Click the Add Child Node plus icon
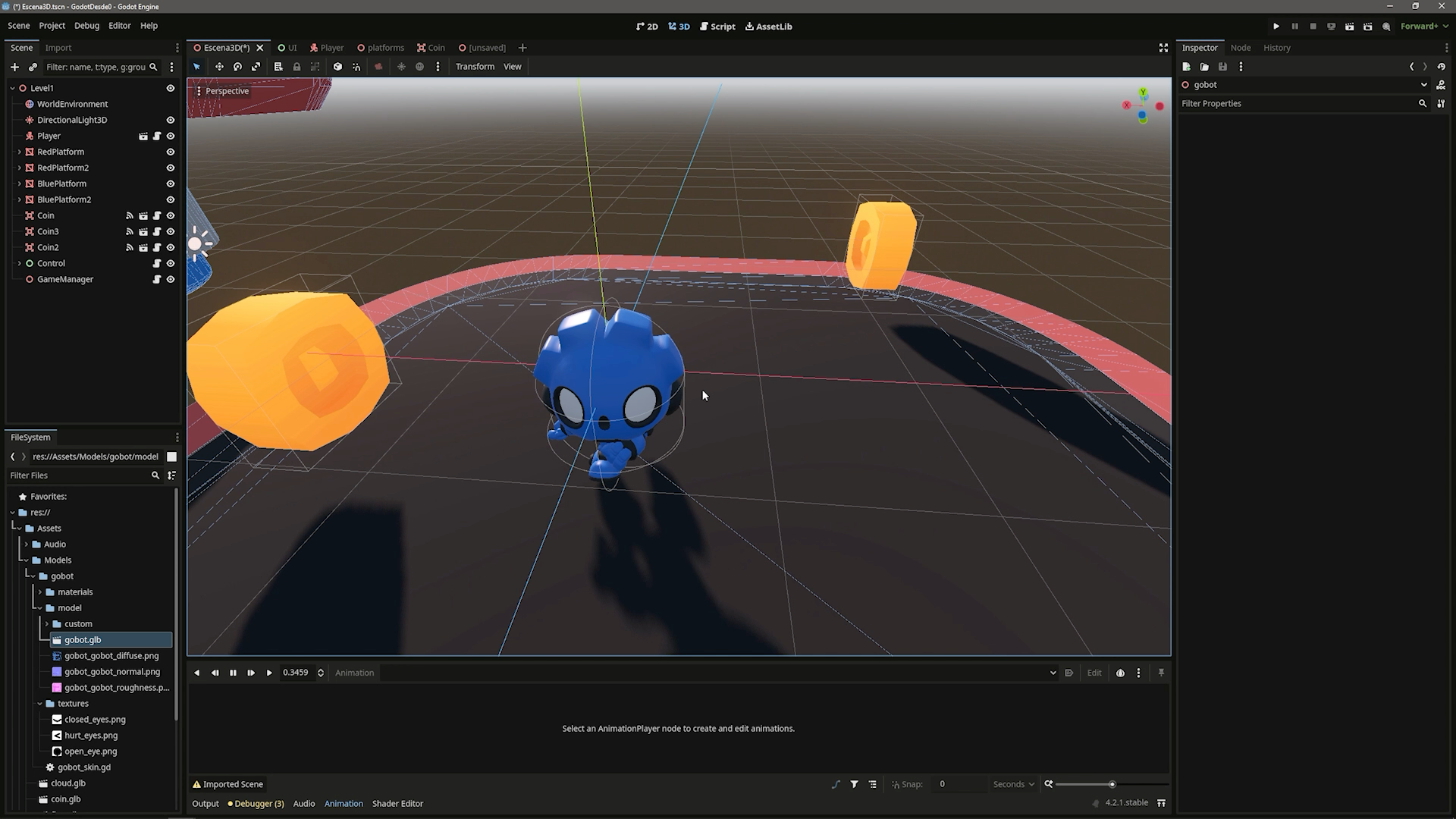This screenshot has height=819, width=1456. [14, 67]
